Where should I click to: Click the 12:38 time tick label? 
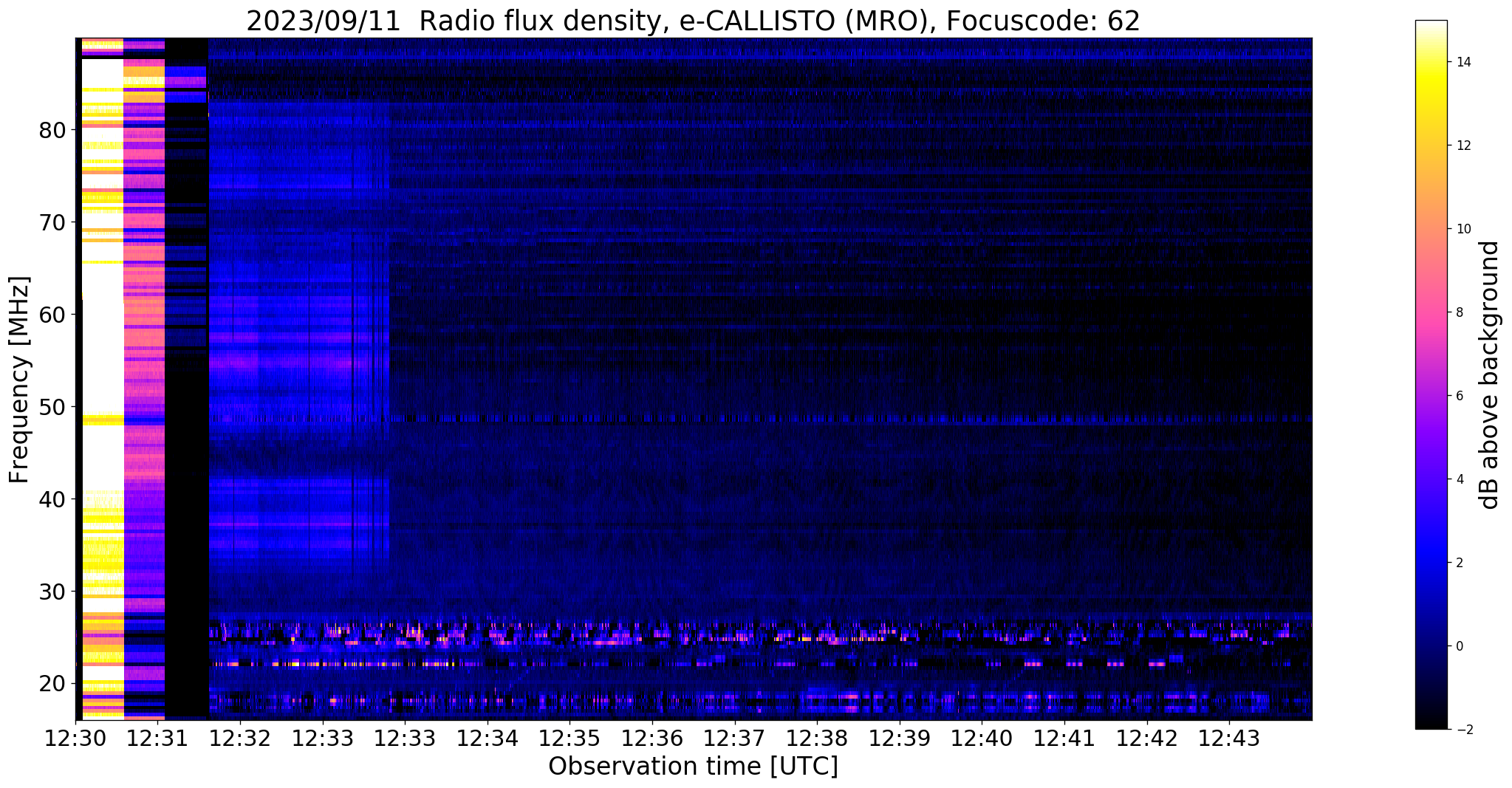click(817, 739)
